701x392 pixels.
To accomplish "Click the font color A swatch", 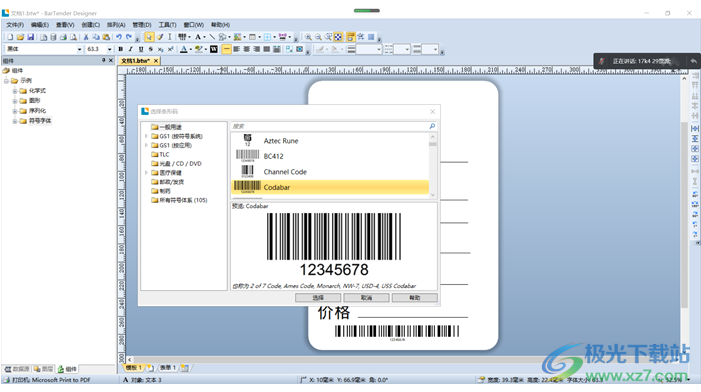I will tap(184, 49).
